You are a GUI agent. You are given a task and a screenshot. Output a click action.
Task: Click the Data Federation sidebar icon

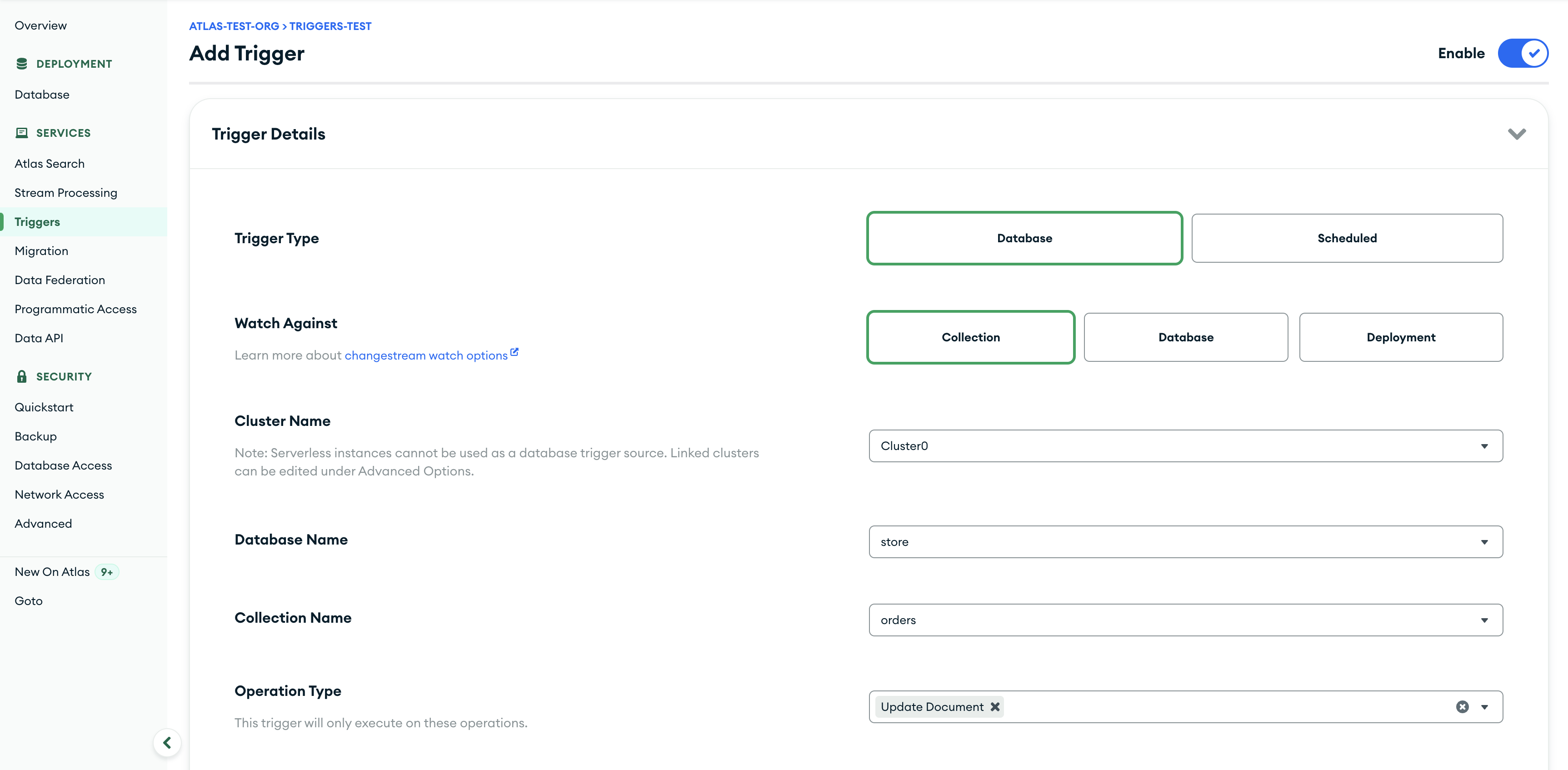(x=60, y=279)
